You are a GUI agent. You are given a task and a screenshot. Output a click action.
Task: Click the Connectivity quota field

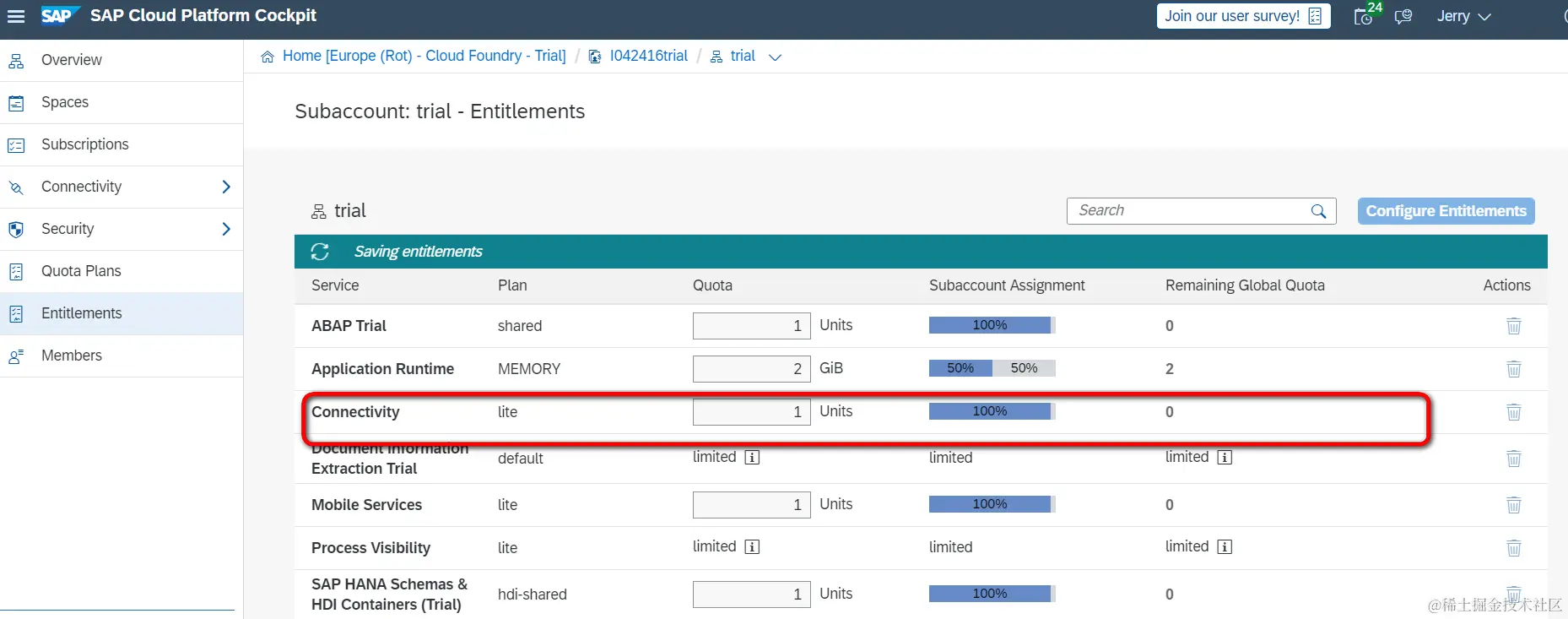pyautogui.click(x=751, y=412)
